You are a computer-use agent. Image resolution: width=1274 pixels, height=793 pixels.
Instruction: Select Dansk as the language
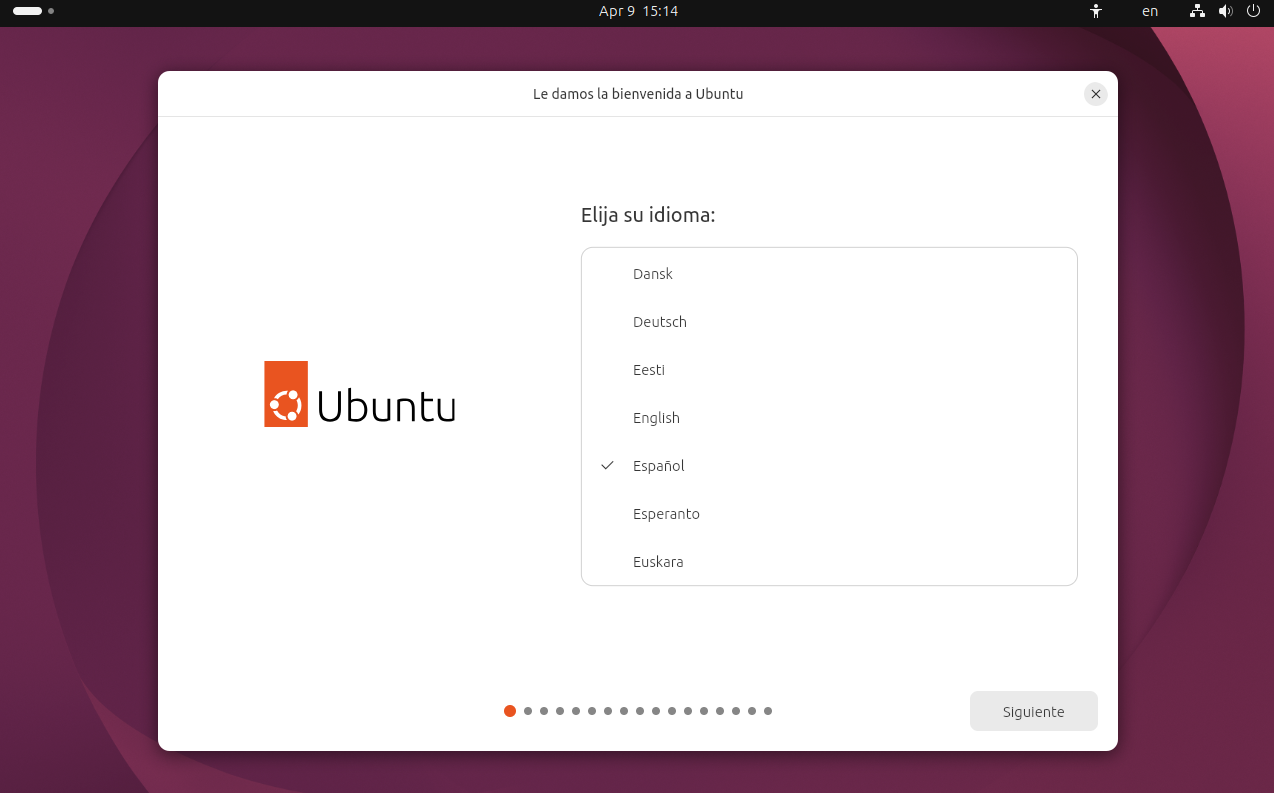tap(653, 274)
